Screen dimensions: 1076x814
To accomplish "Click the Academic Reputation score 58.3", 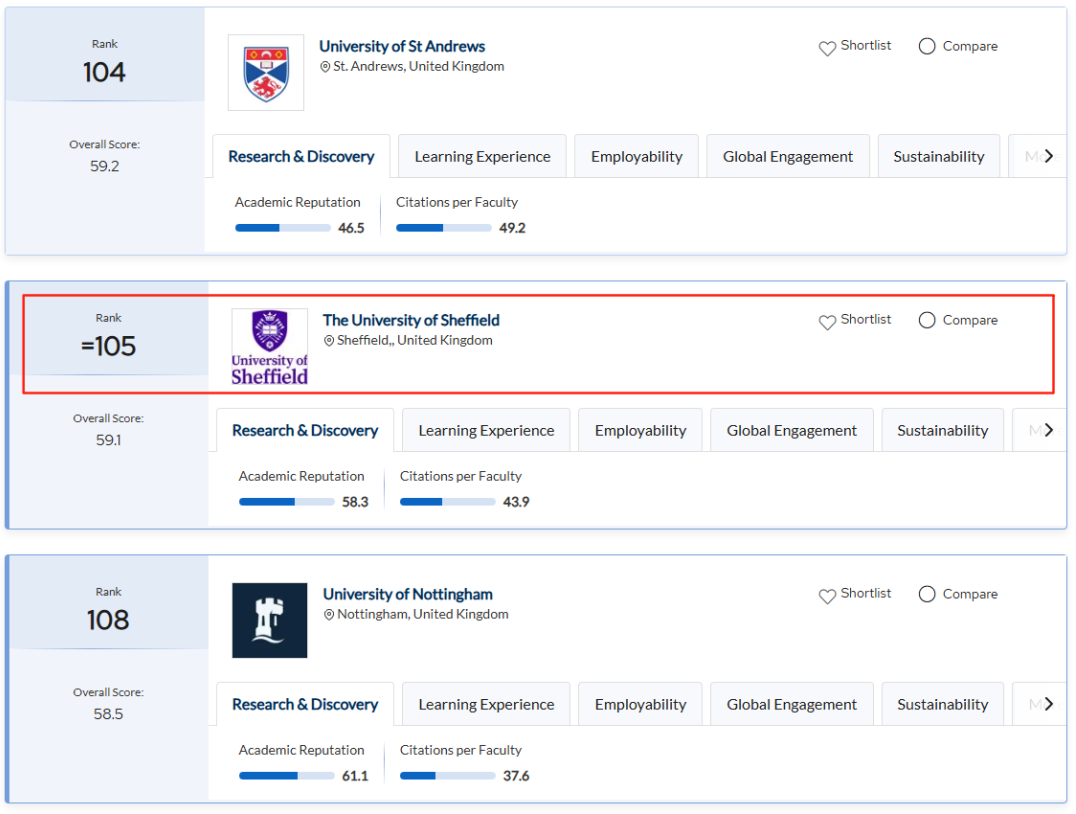I will pyautogui.click(x=355, y=502).
